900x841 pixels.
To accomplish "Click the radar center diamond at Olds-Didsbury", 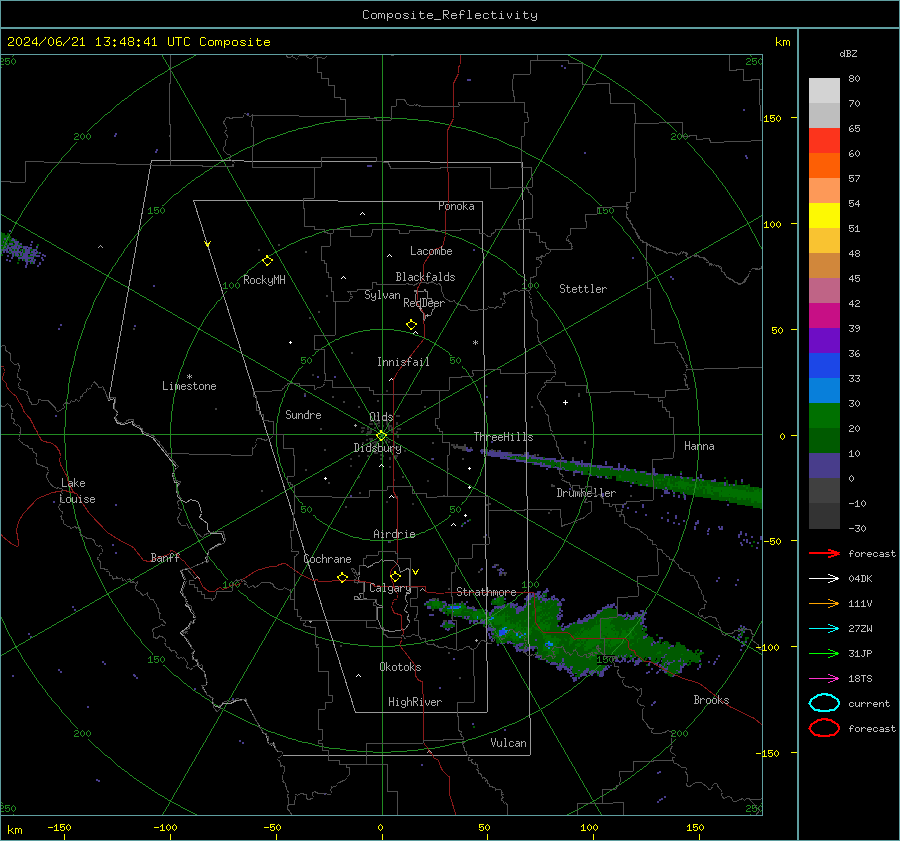I will click(x=381, y=436).
